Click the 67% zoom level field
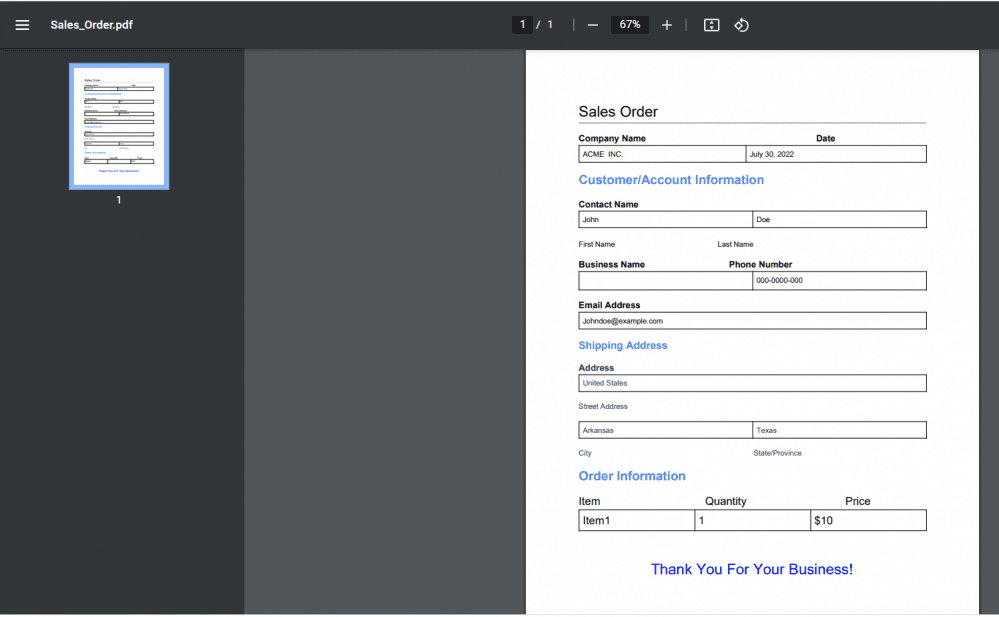The height and width of the screenshot is (617, 999). click(630, 25)
